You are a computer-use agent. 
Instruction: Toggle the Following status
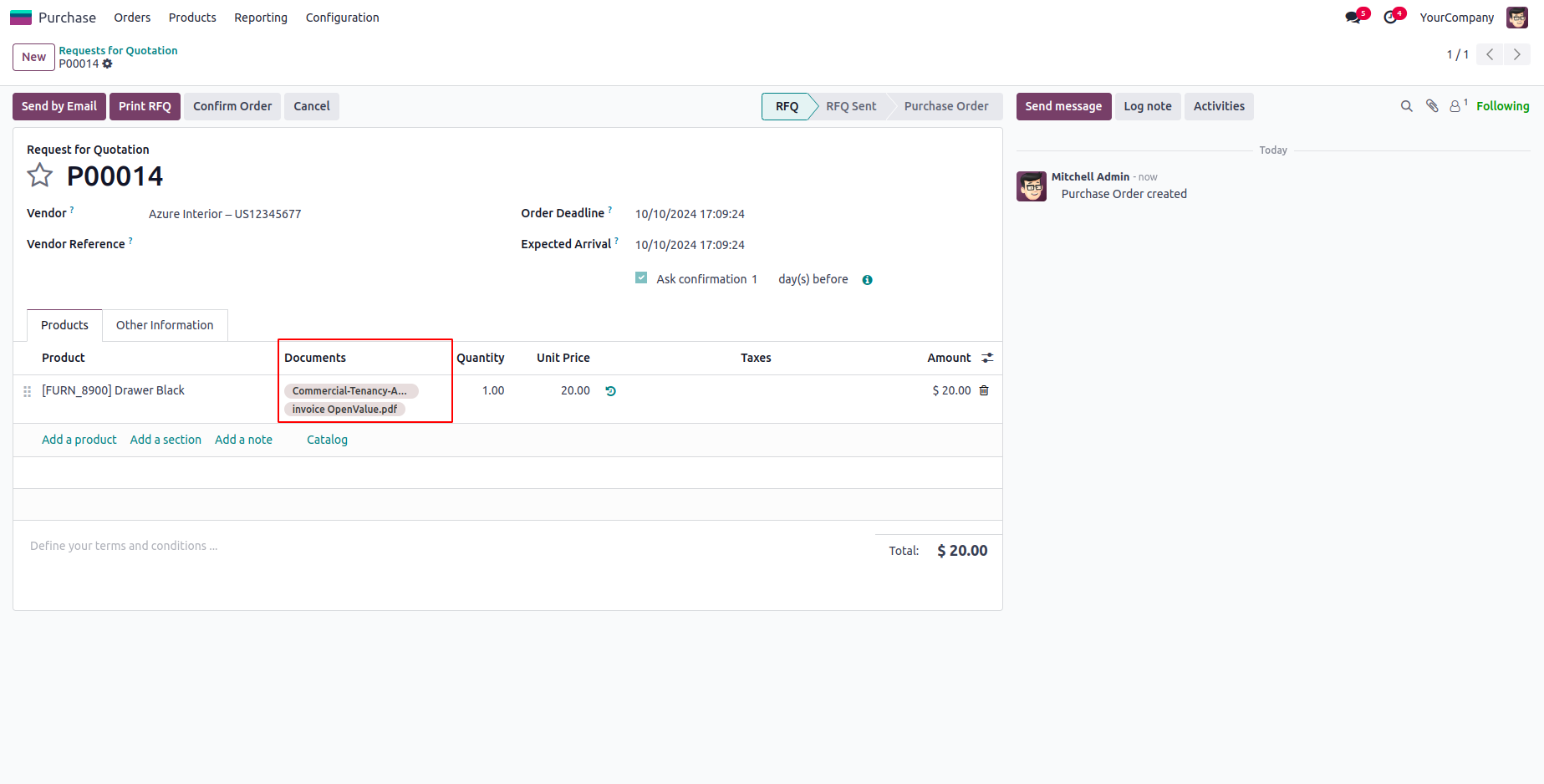[1502, 106]
